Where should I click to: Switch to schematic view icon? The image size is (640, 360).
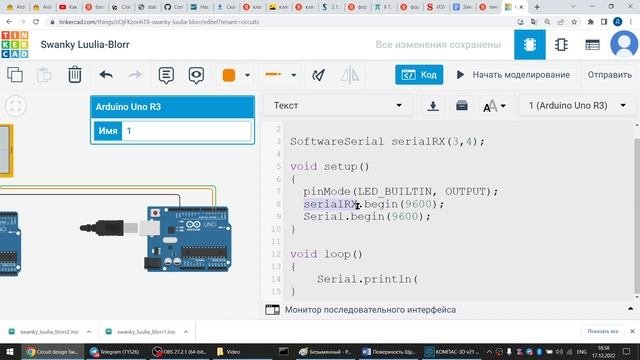coord(561,44)
